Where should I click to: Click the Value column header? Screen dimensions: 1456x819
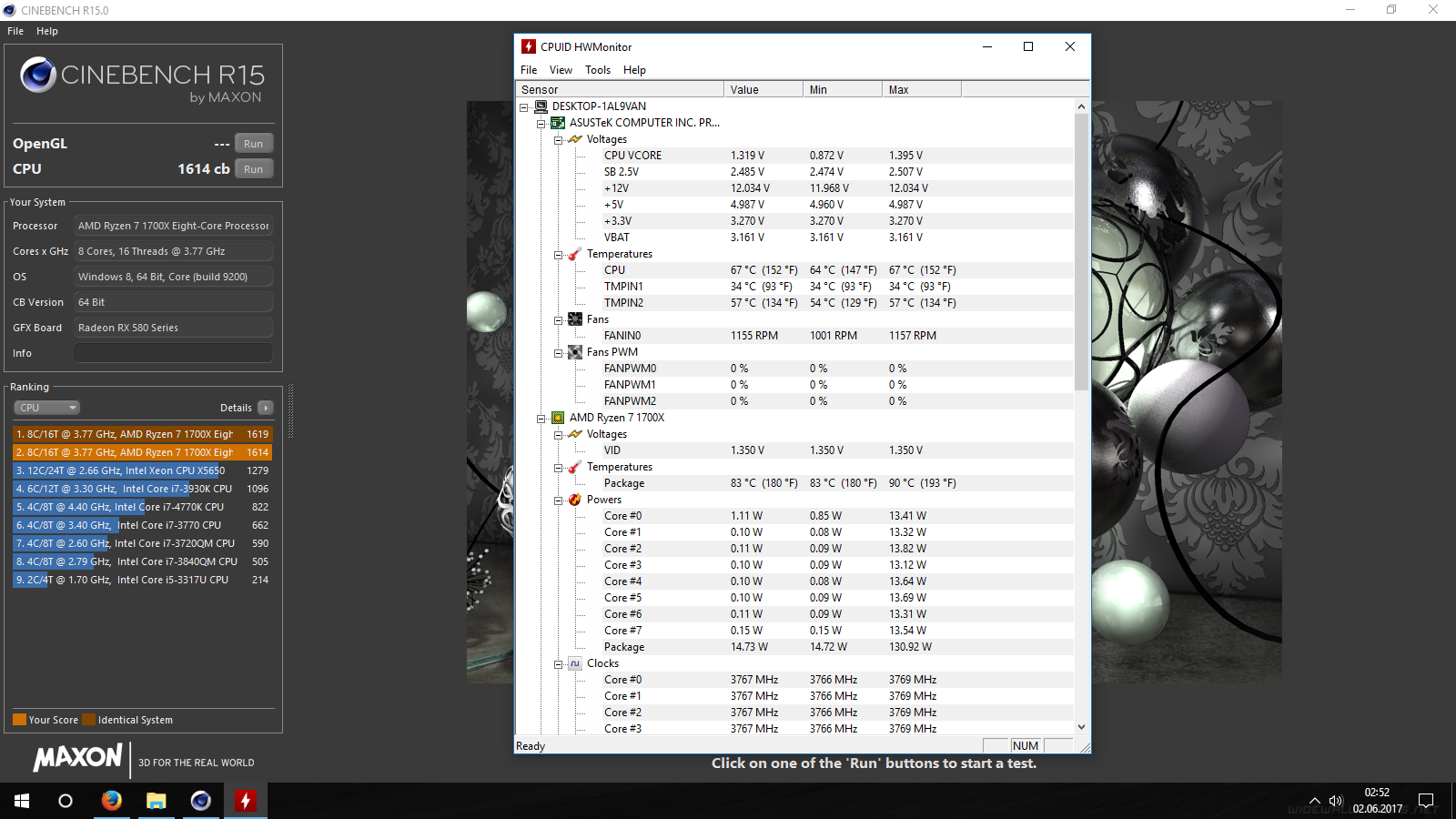click(x=763, y=89)
